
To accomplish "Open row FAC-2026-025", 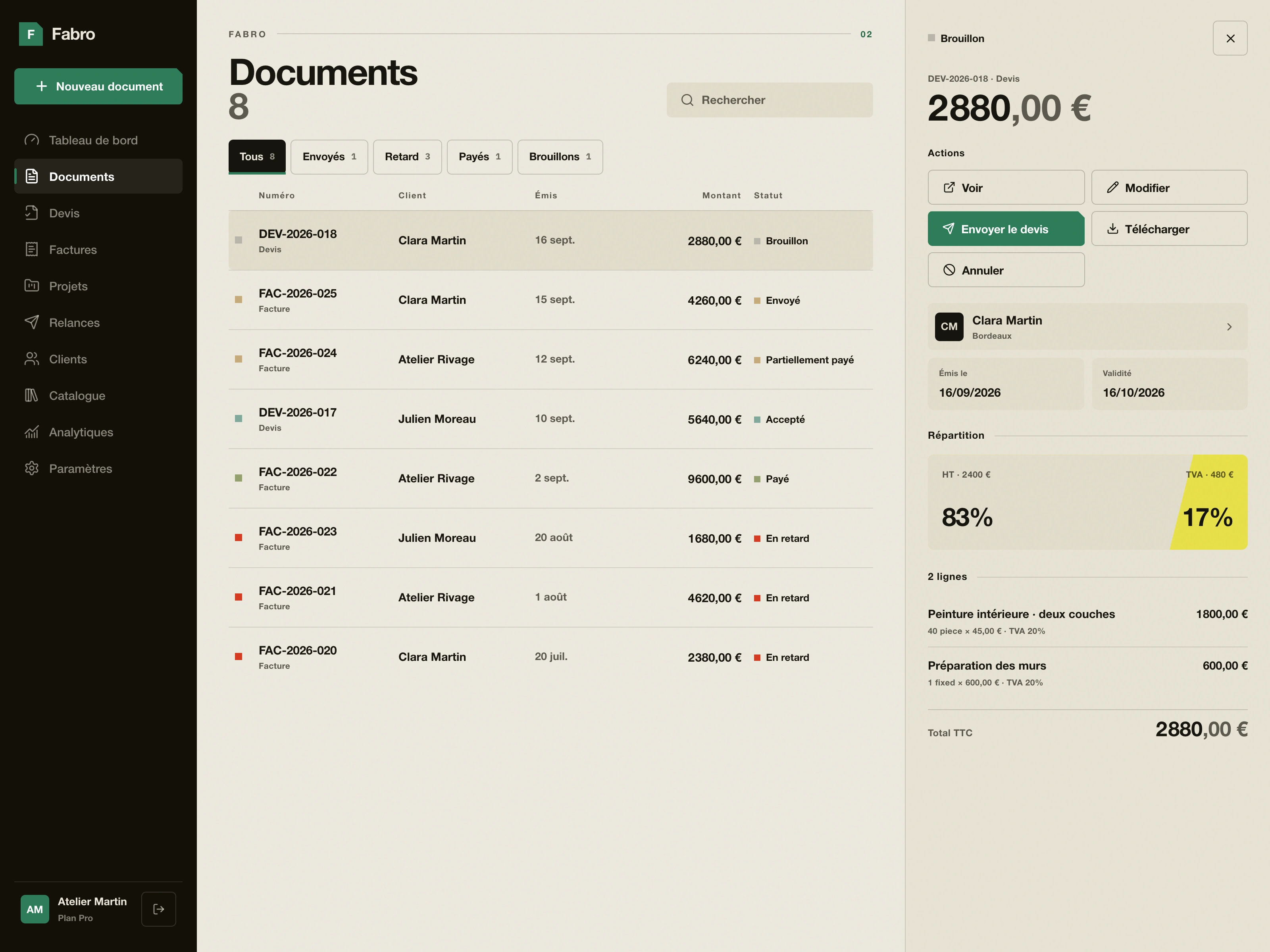I will 550,300.
